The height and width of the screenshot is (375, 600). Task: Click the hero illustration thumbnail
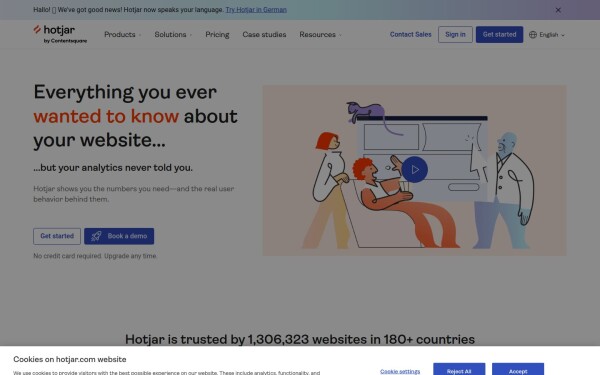pos(414,170)
